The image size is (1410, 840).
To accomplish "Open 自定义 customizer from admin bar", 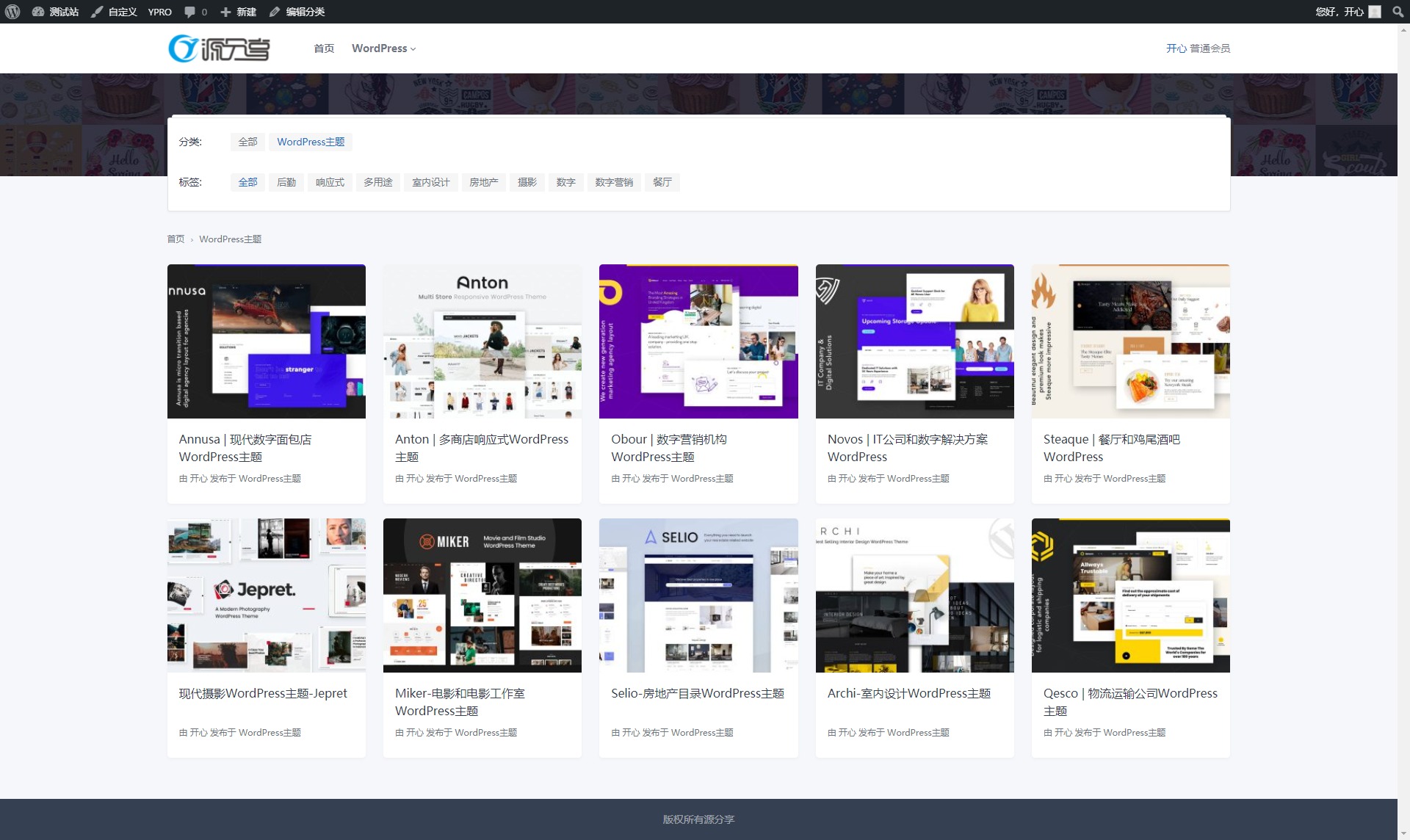I will (x=114, y=12).
